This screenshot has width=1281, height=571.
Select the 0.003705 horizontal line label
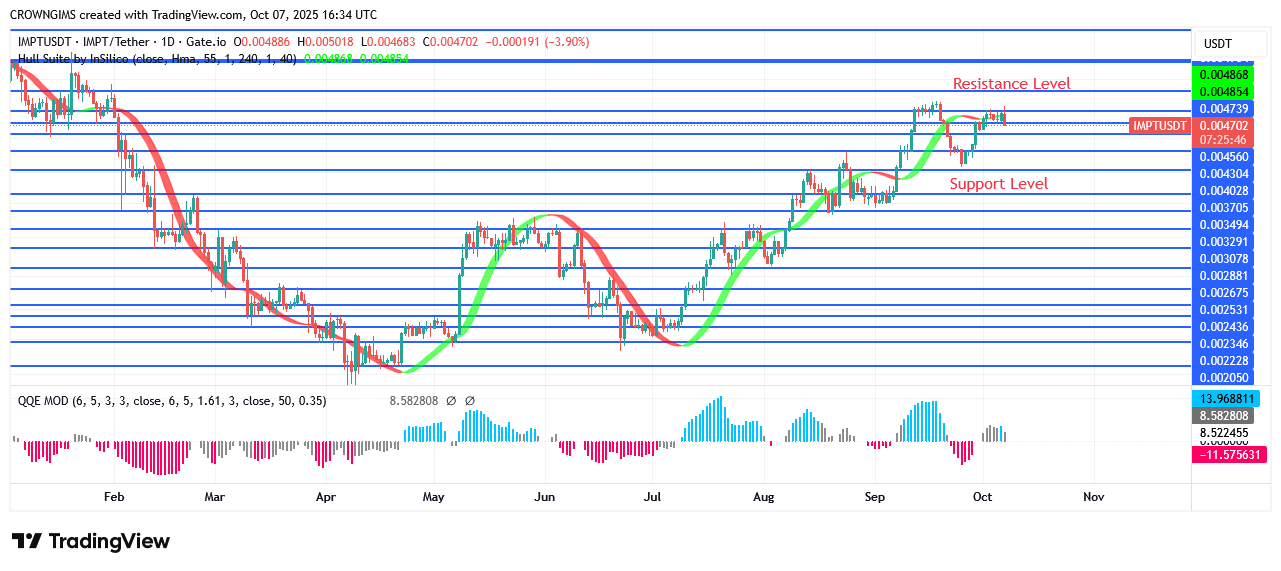pos(1224,207)
